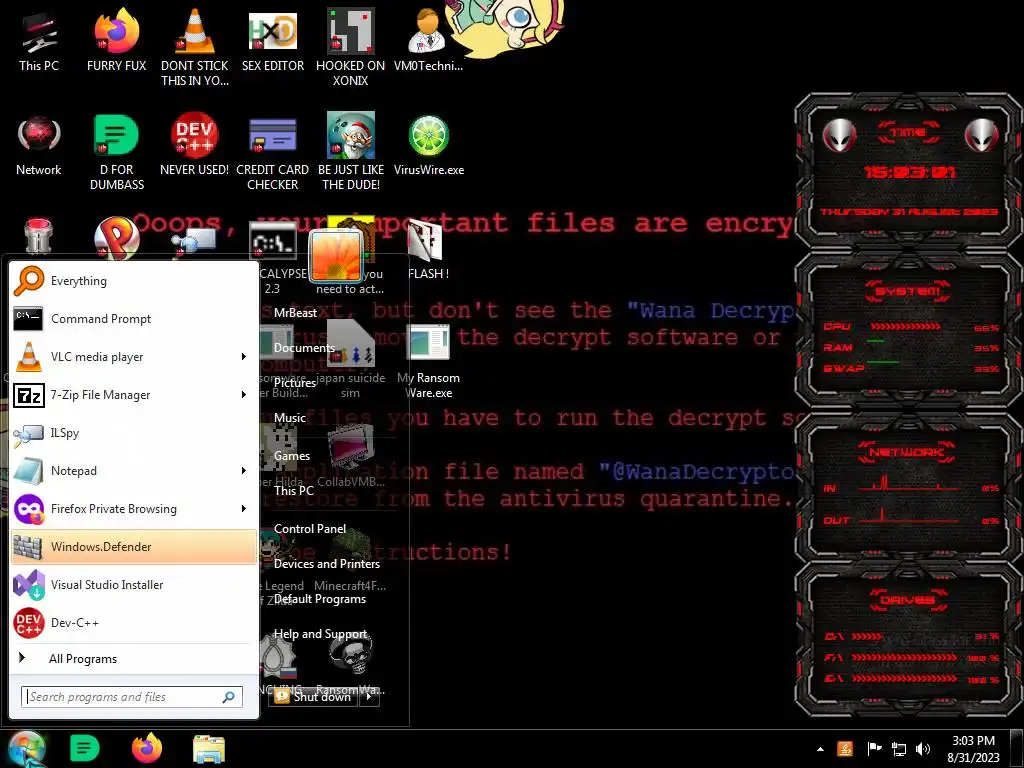The height and width of the screenshot is (768, 1024).
Task: Select the D FOR DUMBASS desktop icon
Action: point(116,152)
